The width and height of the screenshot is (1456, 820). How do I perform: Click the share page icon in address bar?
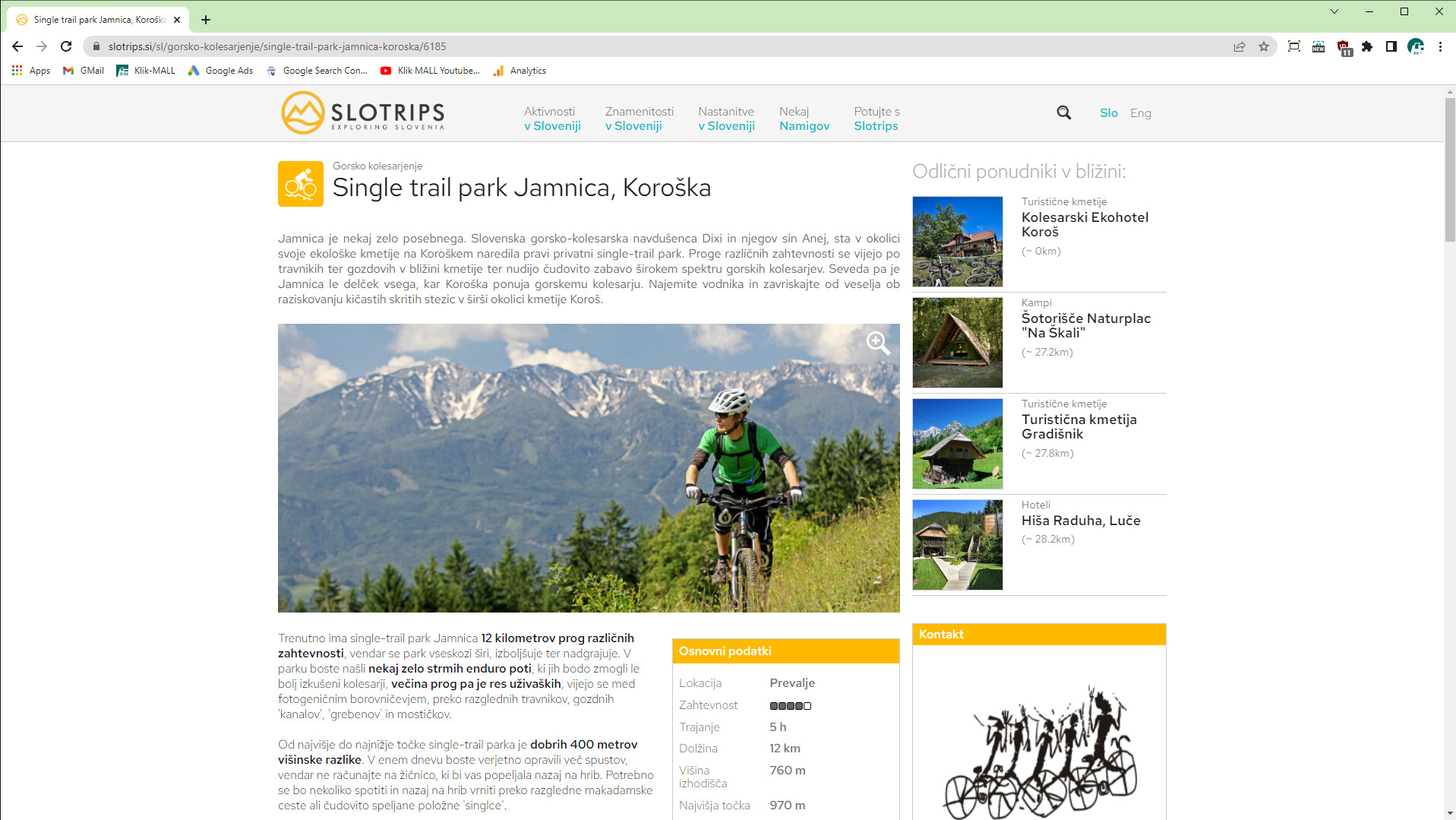pos(1240,46)
